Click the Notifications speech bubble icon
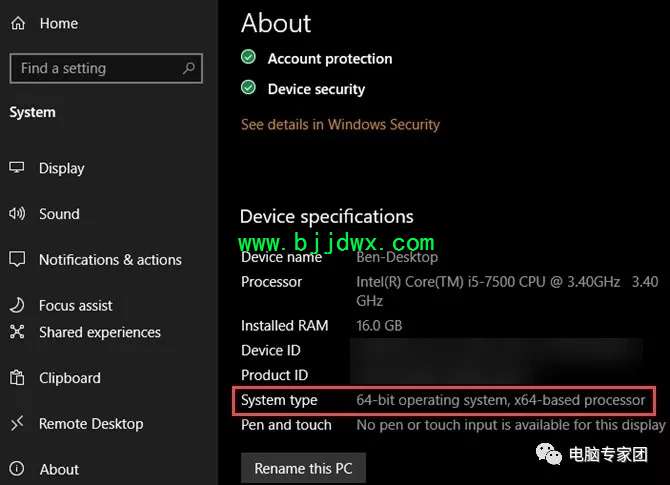This screenshot has width=670, height=485. point(17,259)
